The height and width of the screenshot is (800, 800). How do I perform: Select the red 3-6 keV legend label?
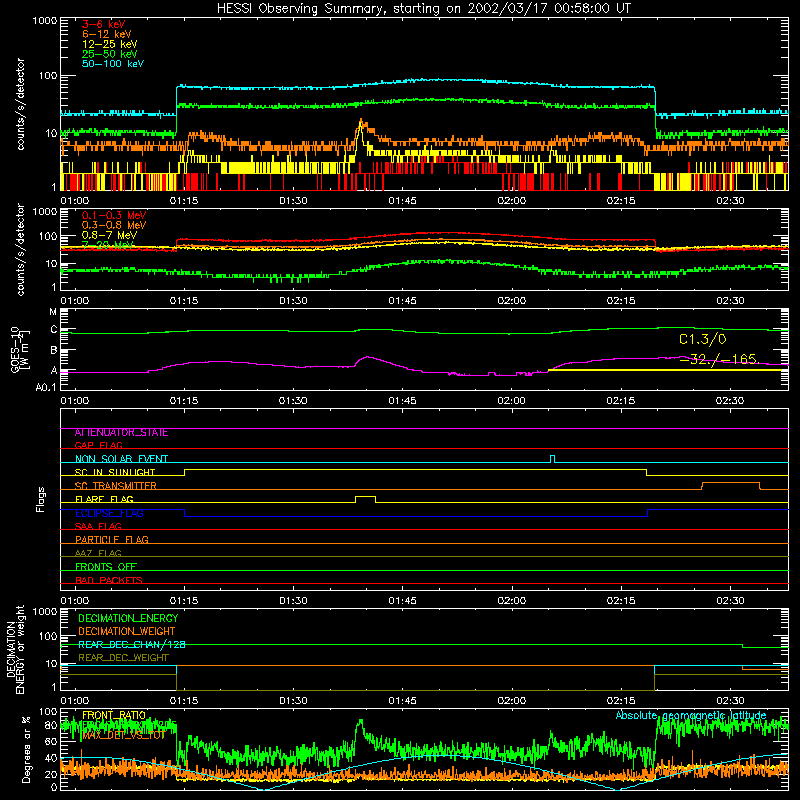[x=104, y=24]
